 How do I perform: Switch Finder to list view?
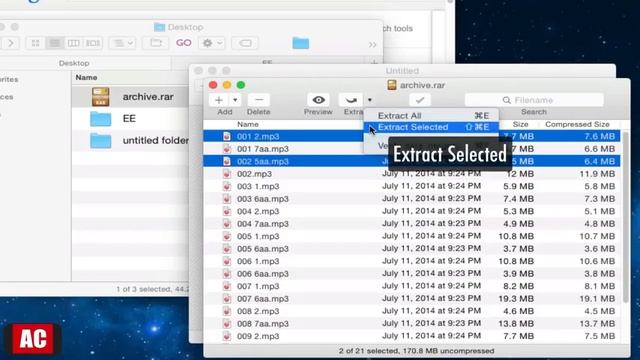tap(55, 43)
